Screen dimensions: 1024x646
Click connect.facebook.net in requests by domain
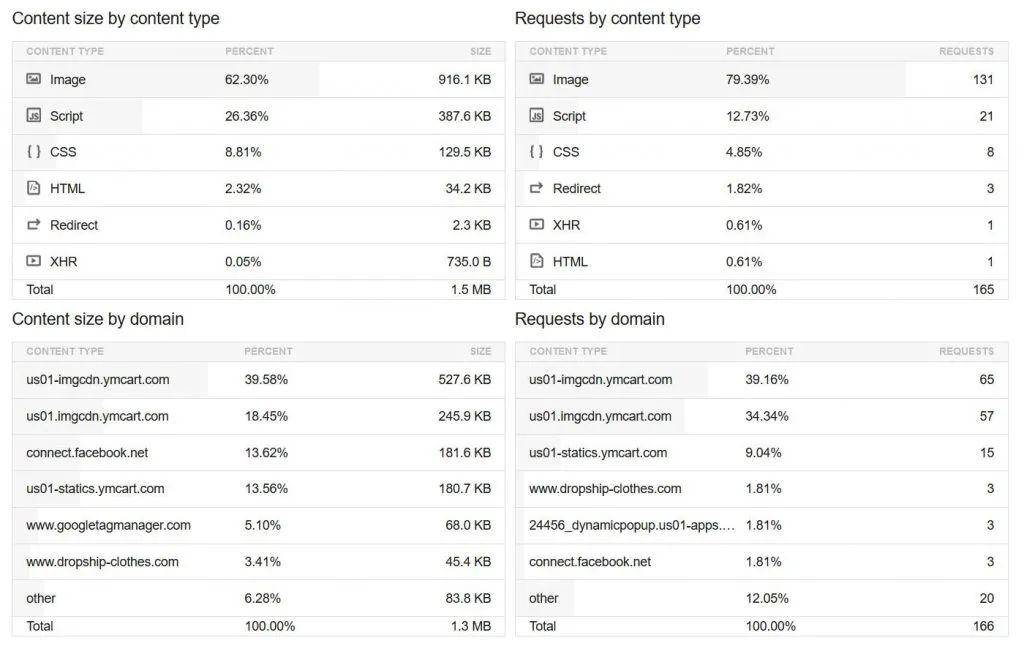[590, 562]
